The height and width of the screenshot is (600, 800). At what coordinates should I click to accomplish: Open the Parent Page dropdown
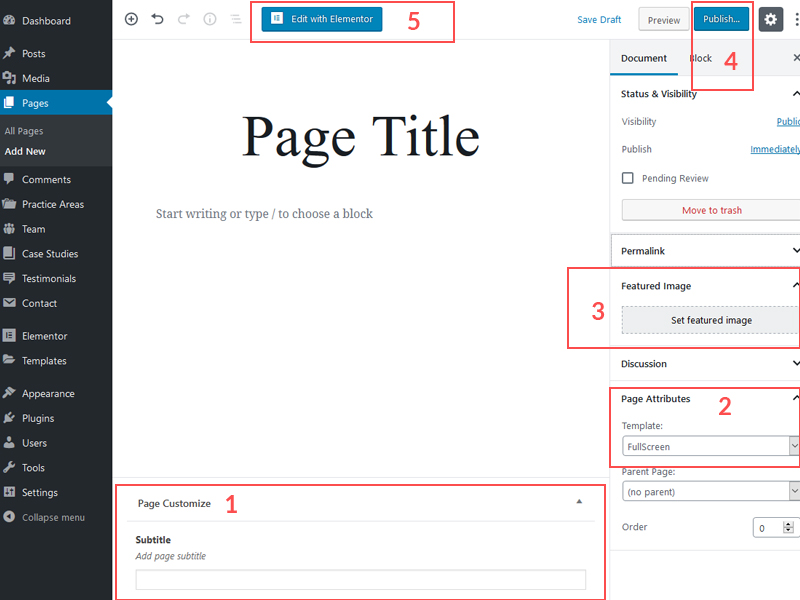(x=709, y=492)
